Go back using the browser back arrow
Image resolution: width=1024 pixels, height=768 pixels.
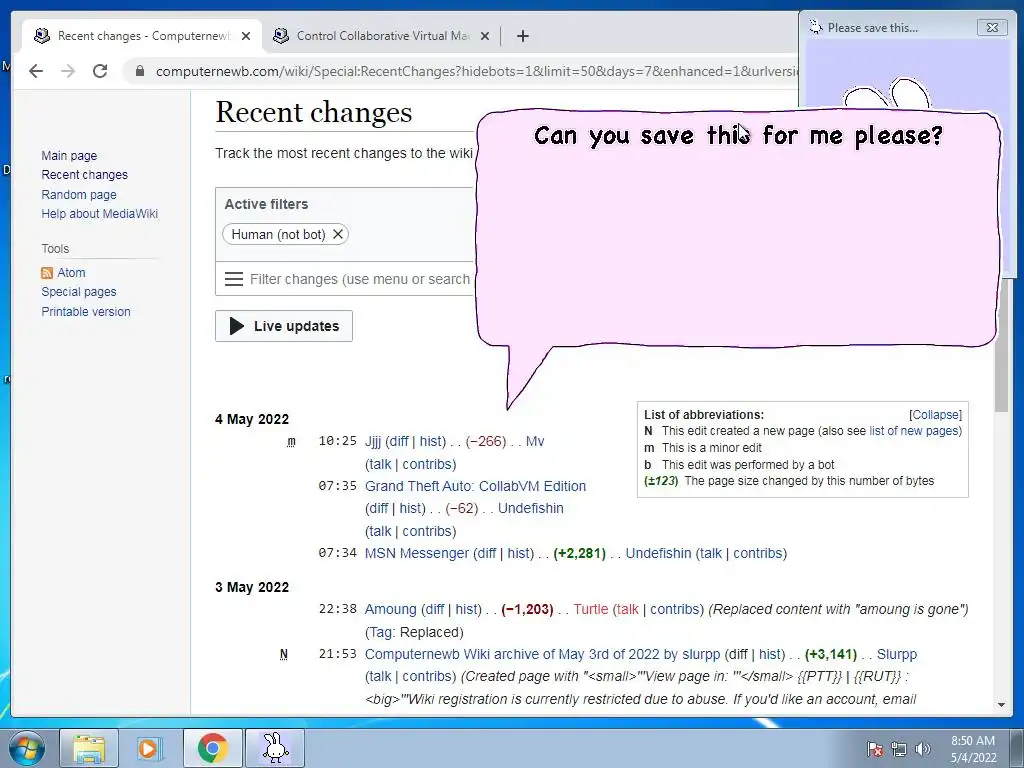[x=36, y=71]
